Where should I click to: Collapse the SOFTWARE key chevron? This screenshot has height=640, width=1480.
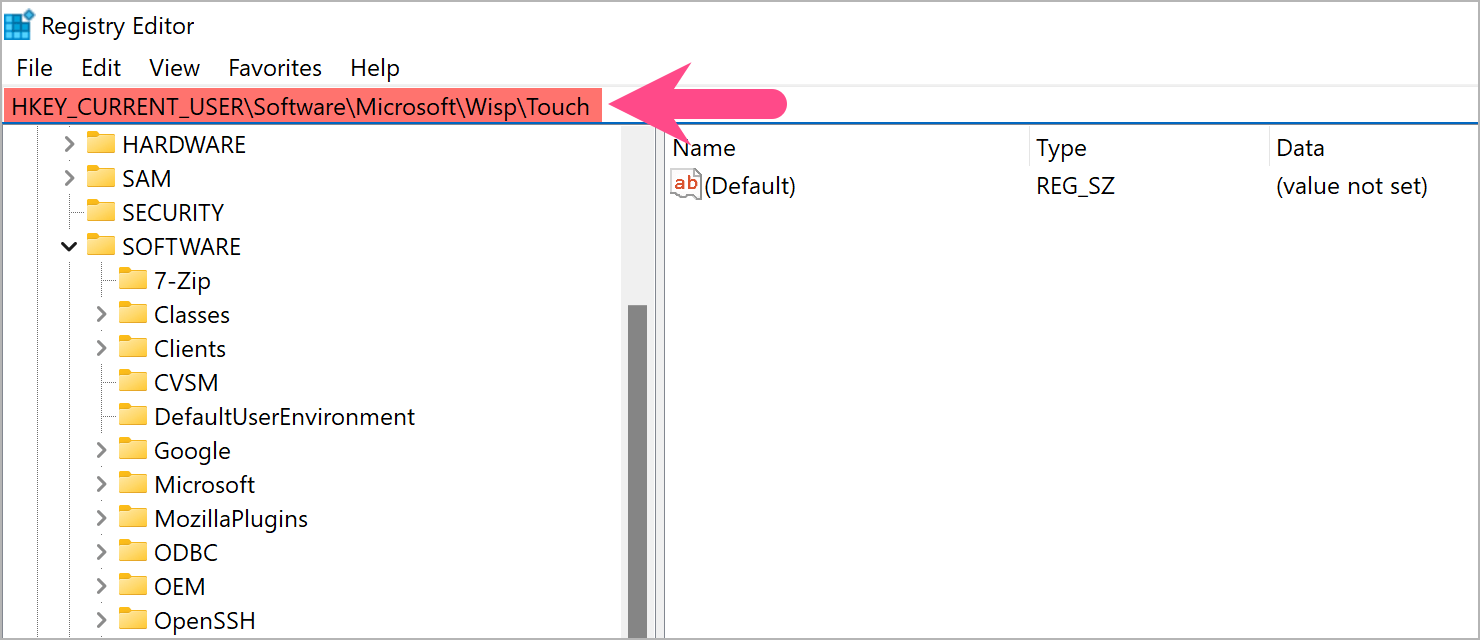coord(69,246)
